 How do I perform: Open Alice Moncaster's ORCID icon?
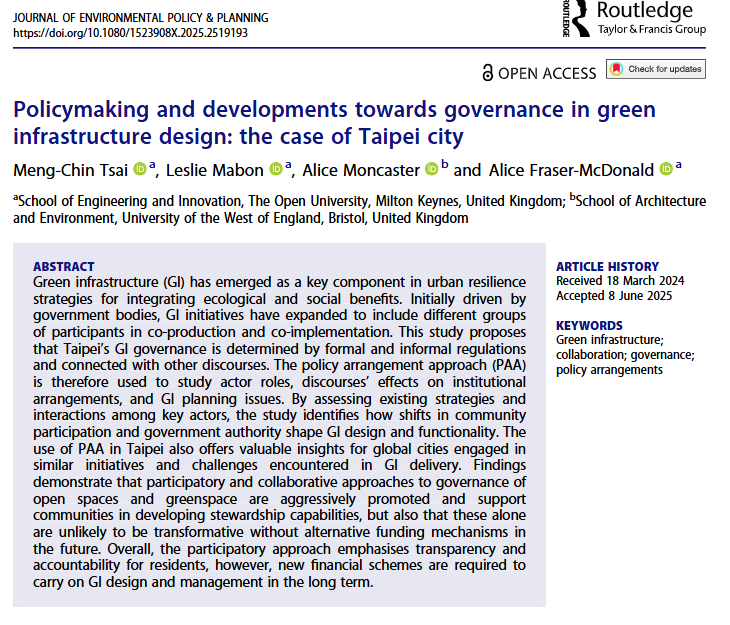(x=432, y=169)
